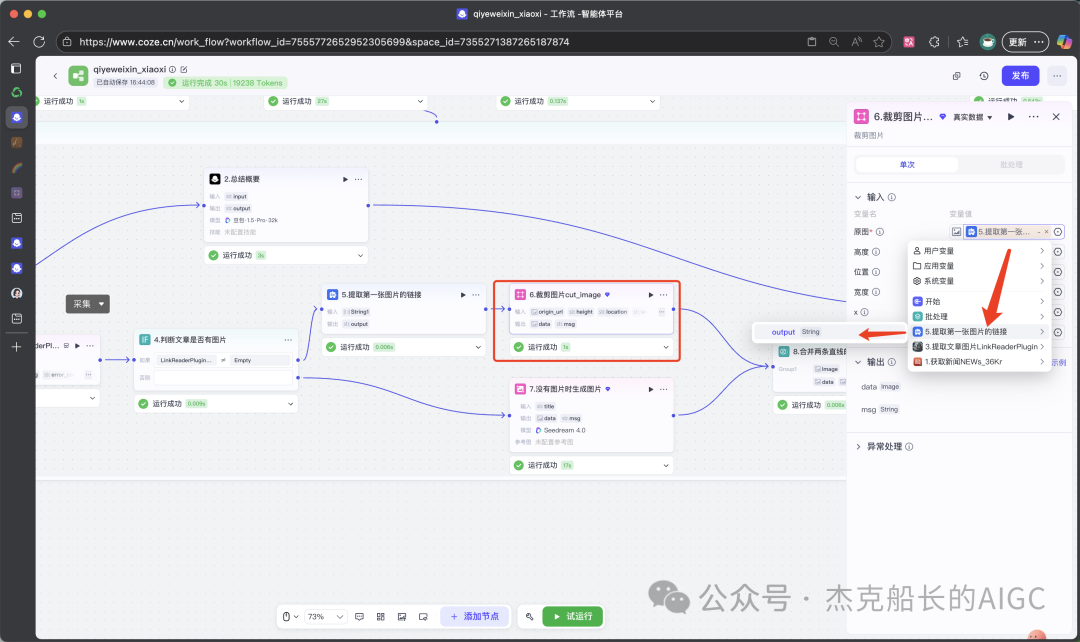Image resolution: width=1080 pixels, height=642 pixels.
Task: Run node 2.总结概要 with its play icon
Action: click(x=345, y=179)
